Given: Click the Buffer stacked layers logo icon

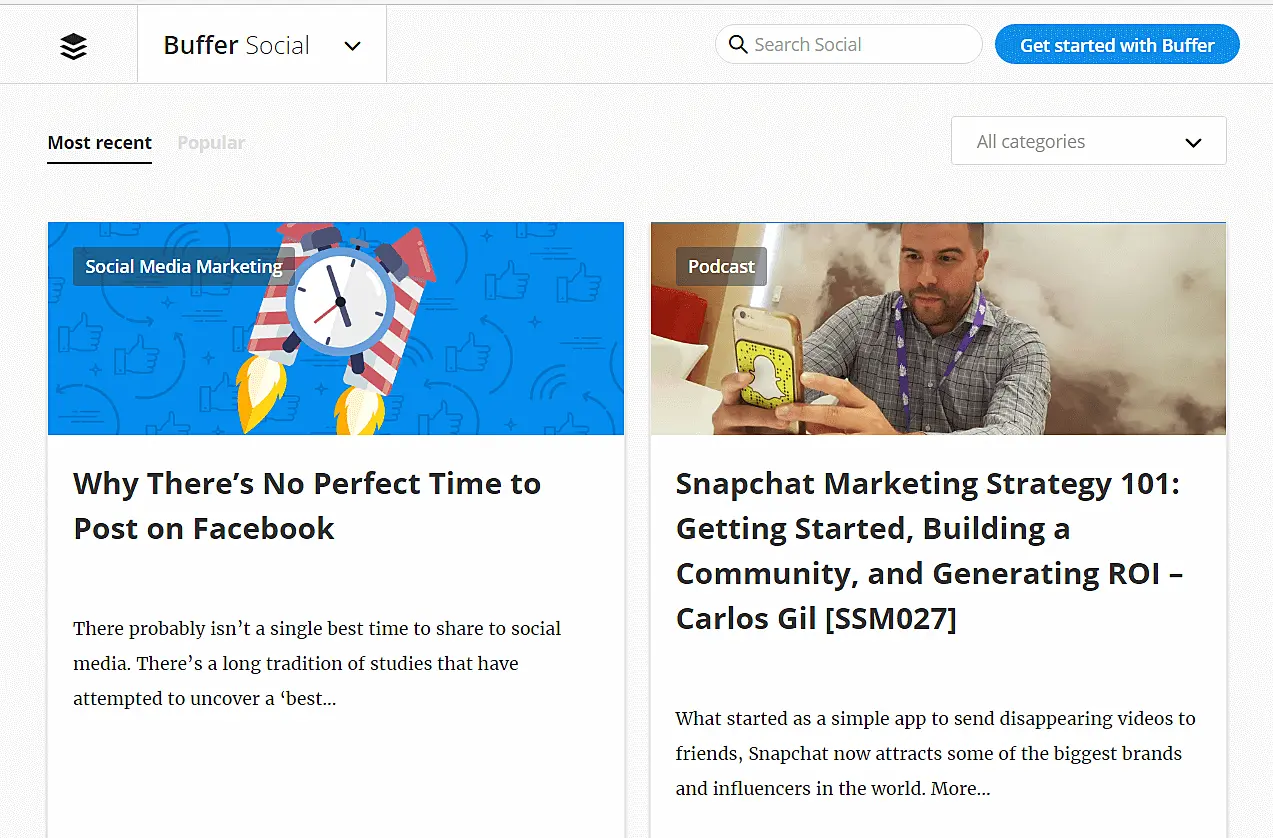Looking at the screenshot, I should click(x=73, y=46).
